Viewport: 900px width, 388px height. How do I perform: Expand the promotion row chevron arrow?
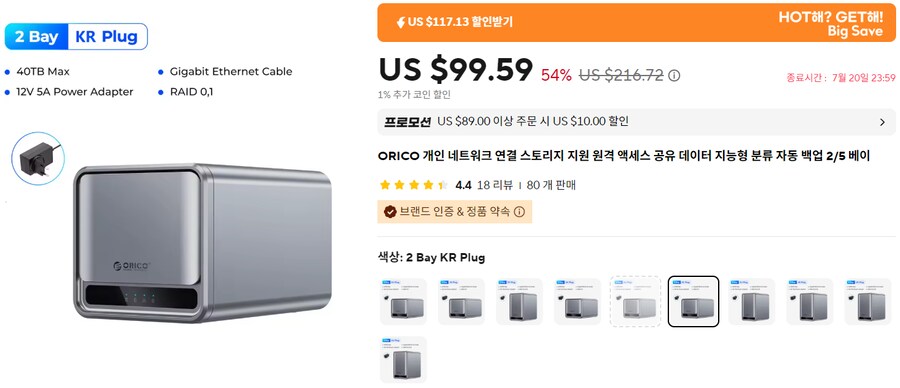point(882,122)
